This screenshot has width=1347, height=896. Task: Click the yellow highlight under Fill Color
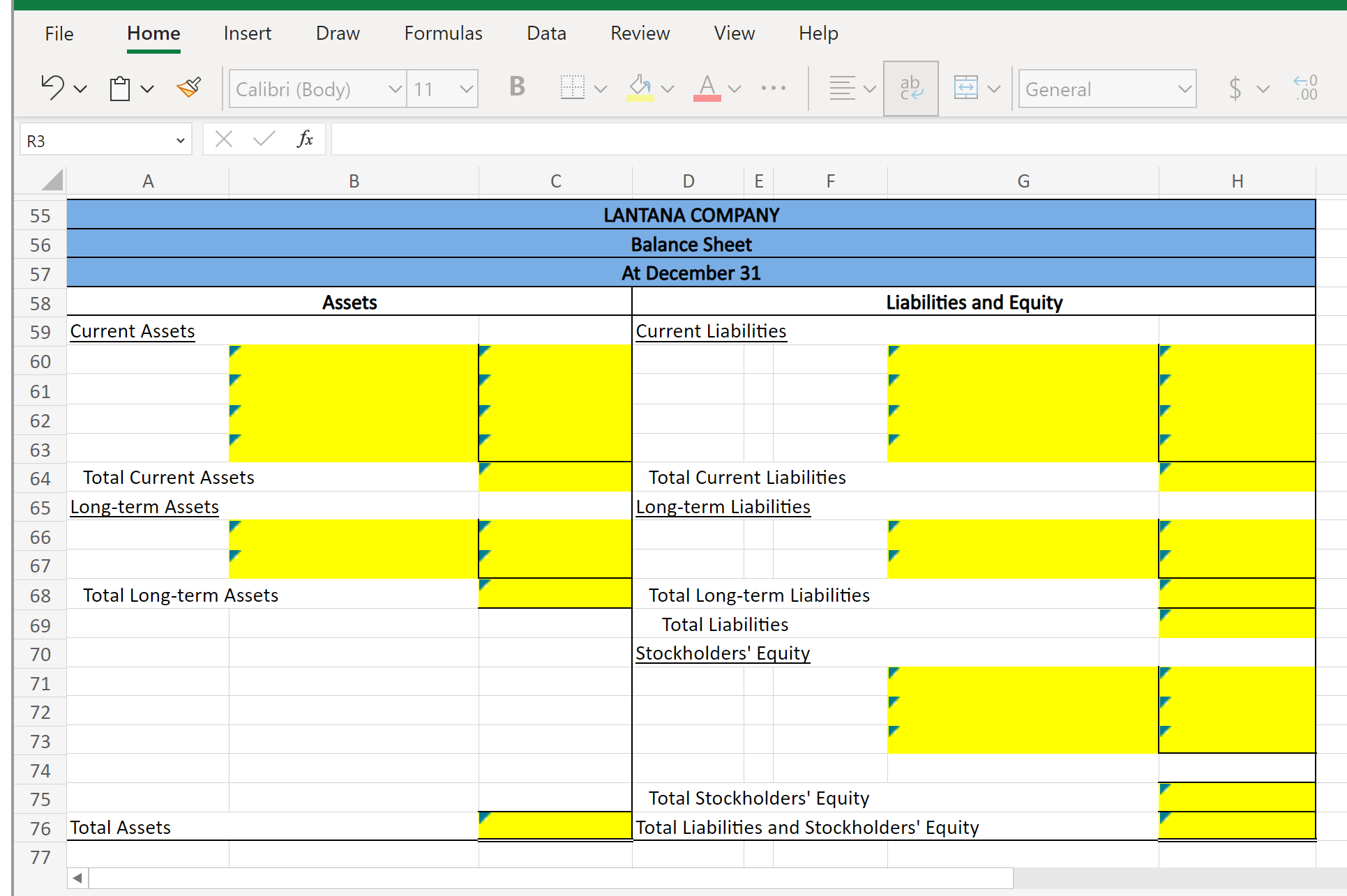tap(640, 98)
